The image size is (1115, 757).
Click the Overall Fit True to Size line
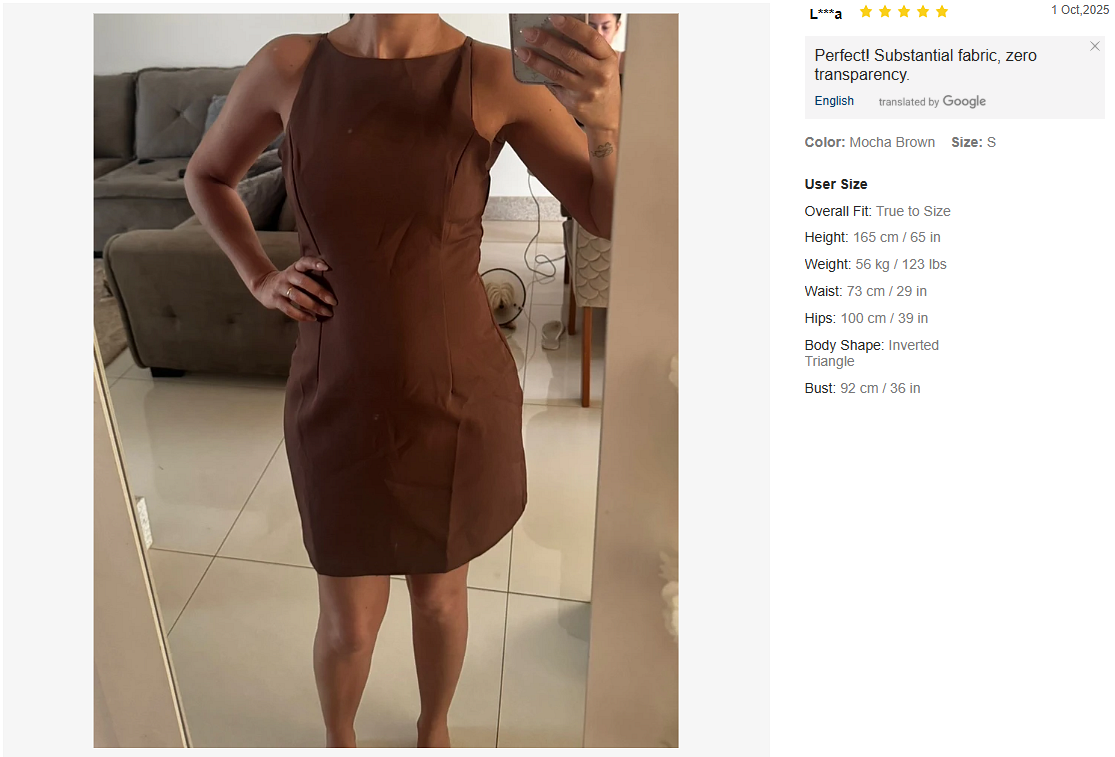point(877,211)
